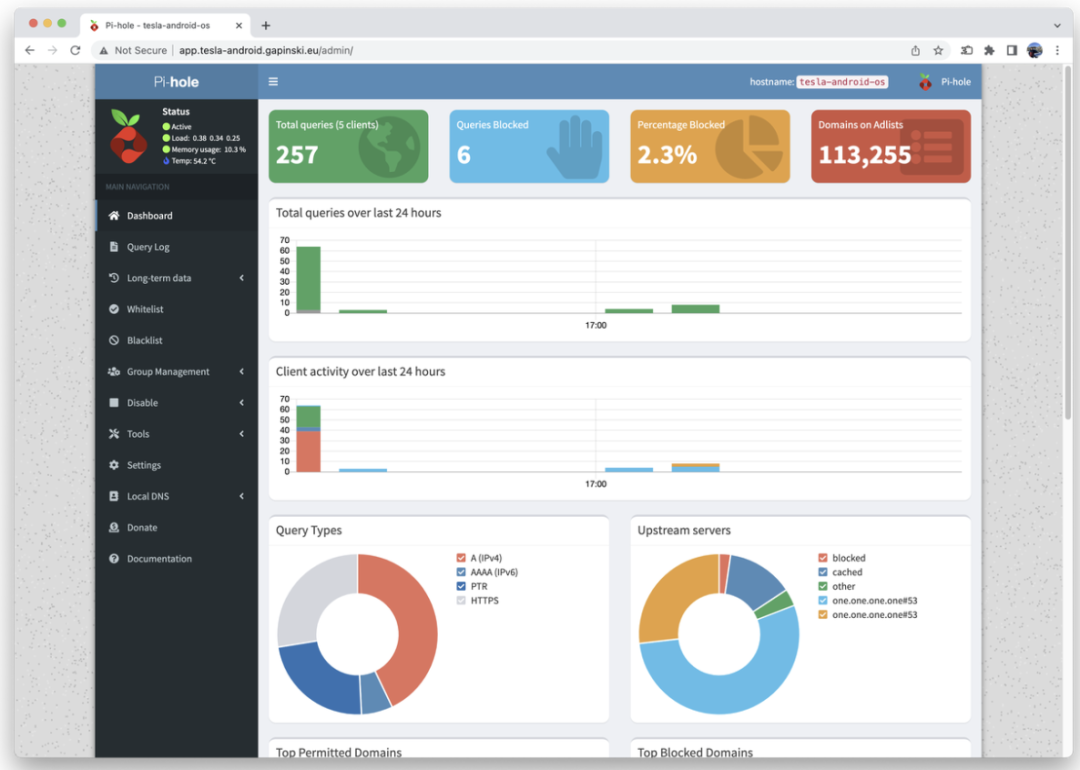Close the Pi-hole browser tab
The width and height of the screenshot is (1080, 770).
pos(239,25)
